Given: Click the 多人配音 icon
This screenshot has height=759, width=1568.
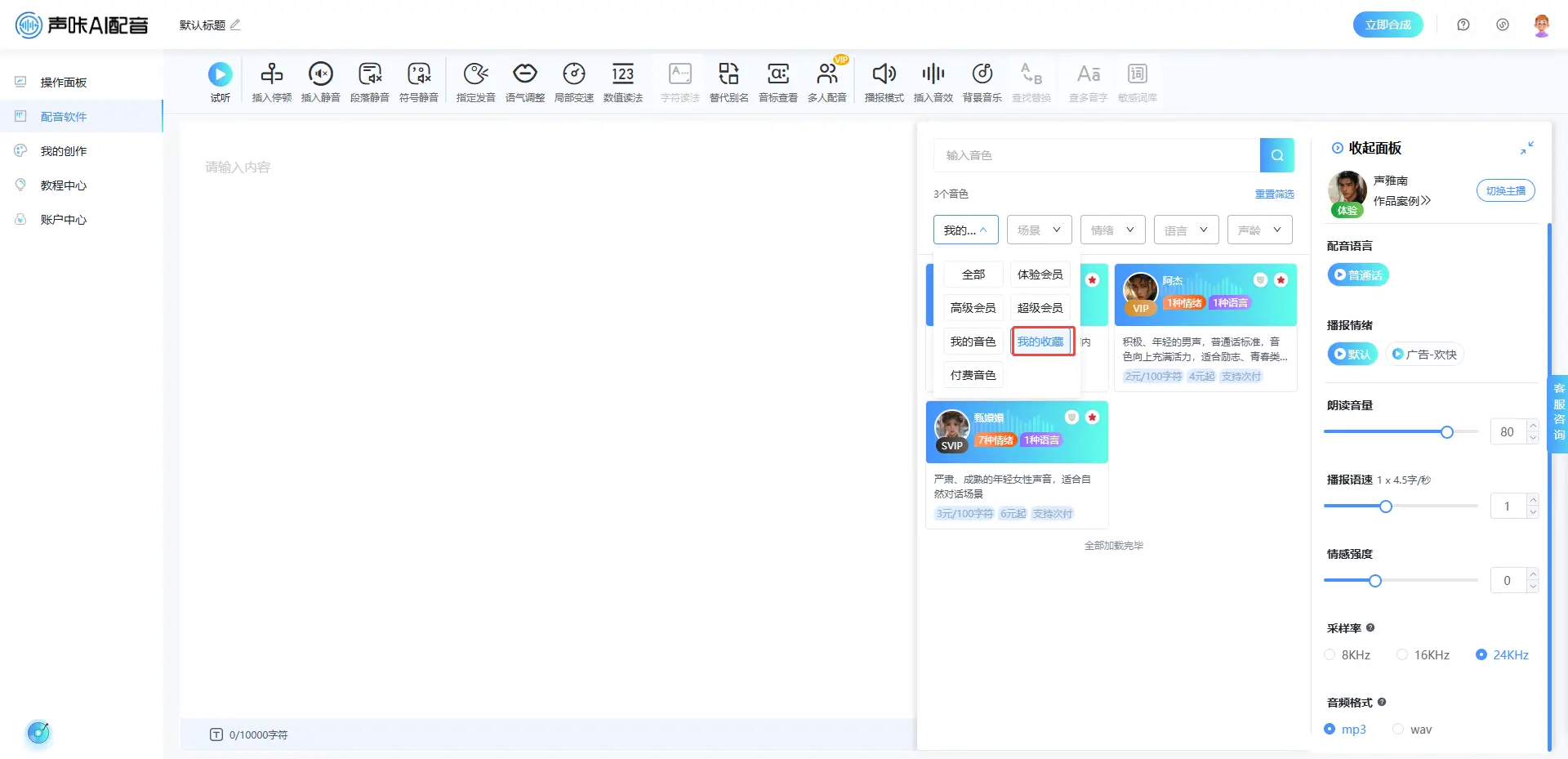Looking at the screenshot, I should click(826, 74).
